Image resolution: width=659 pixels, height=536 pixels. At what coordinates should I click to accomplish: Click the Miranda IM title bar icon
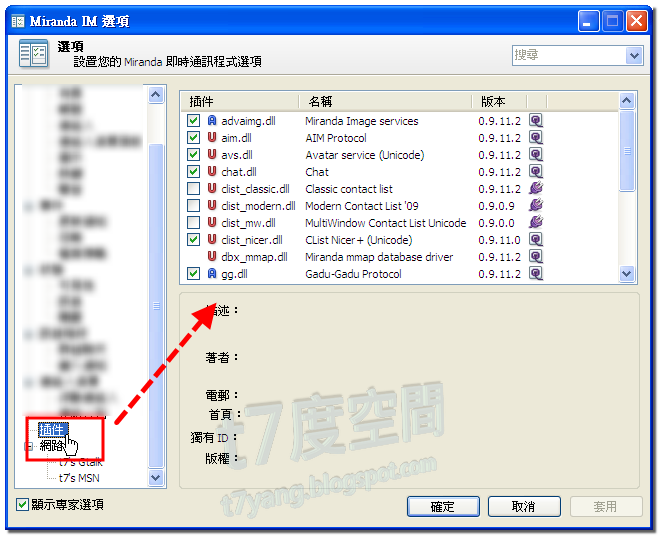point(18,21)
